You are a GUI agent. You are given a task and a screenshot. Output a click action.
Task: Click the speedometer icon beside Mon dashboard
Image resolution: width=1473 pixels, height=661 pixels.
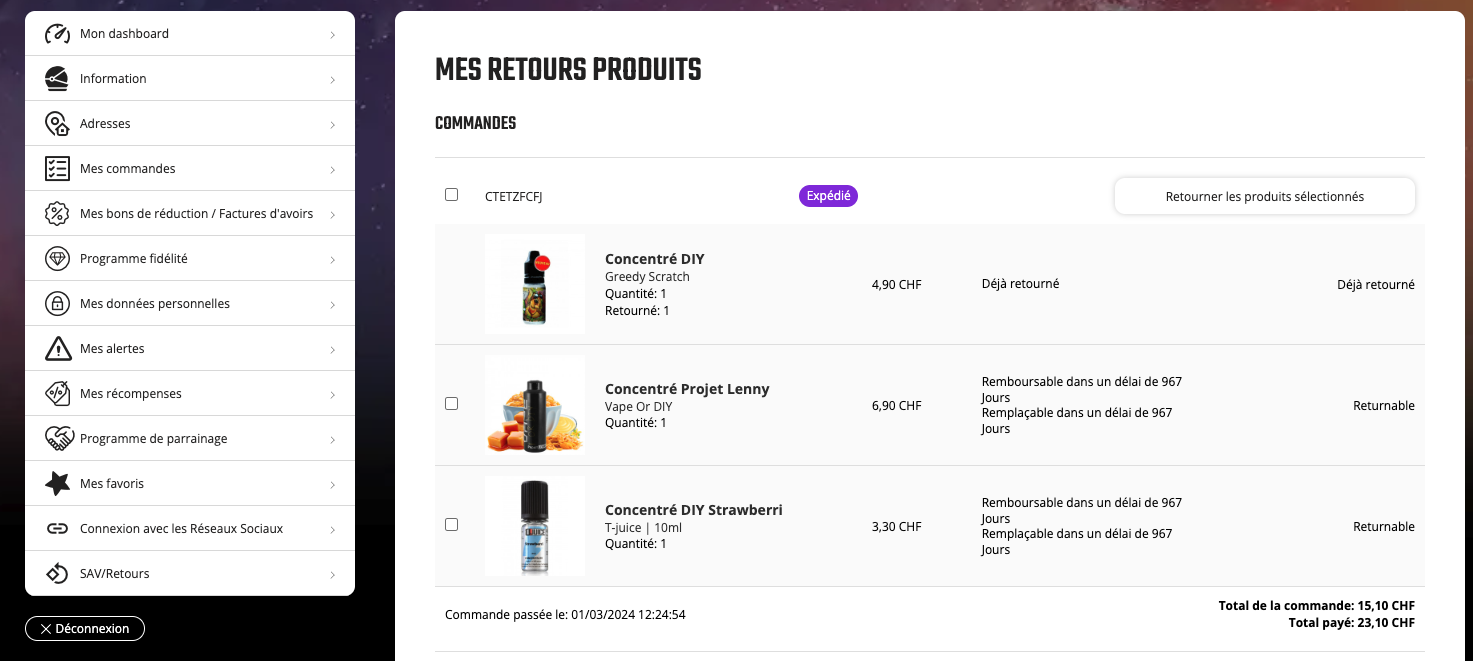pos(58,34)
